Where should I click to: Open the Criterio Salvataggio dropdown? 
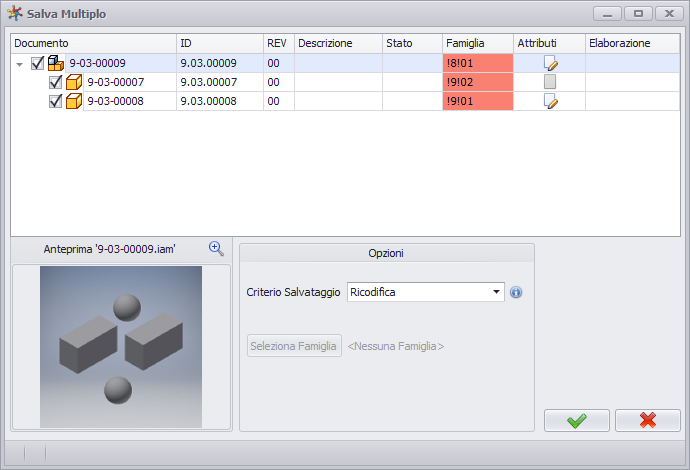coord(496,292)
